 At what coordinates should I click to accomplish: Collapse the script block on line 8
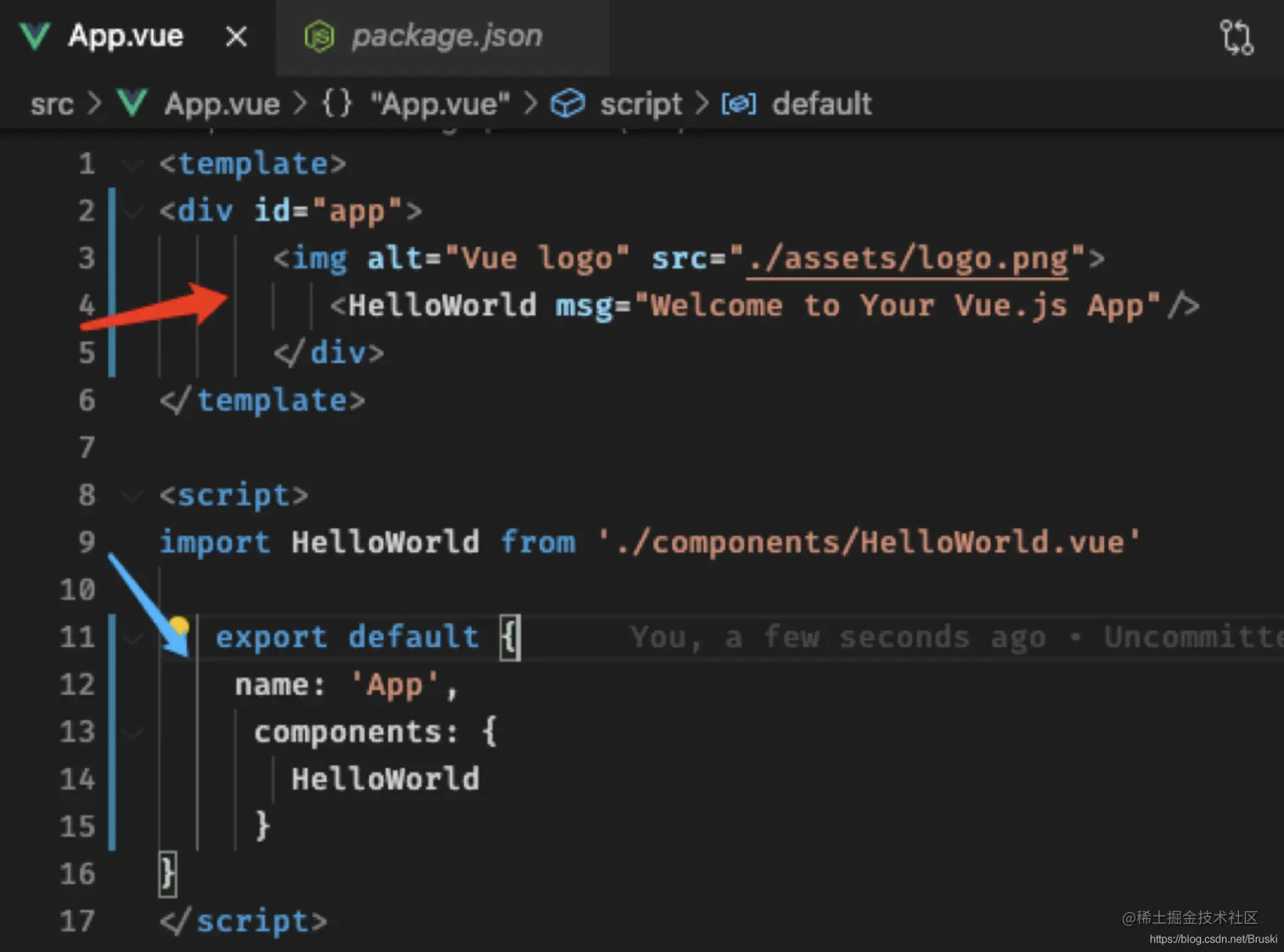(x=132, y=495)
